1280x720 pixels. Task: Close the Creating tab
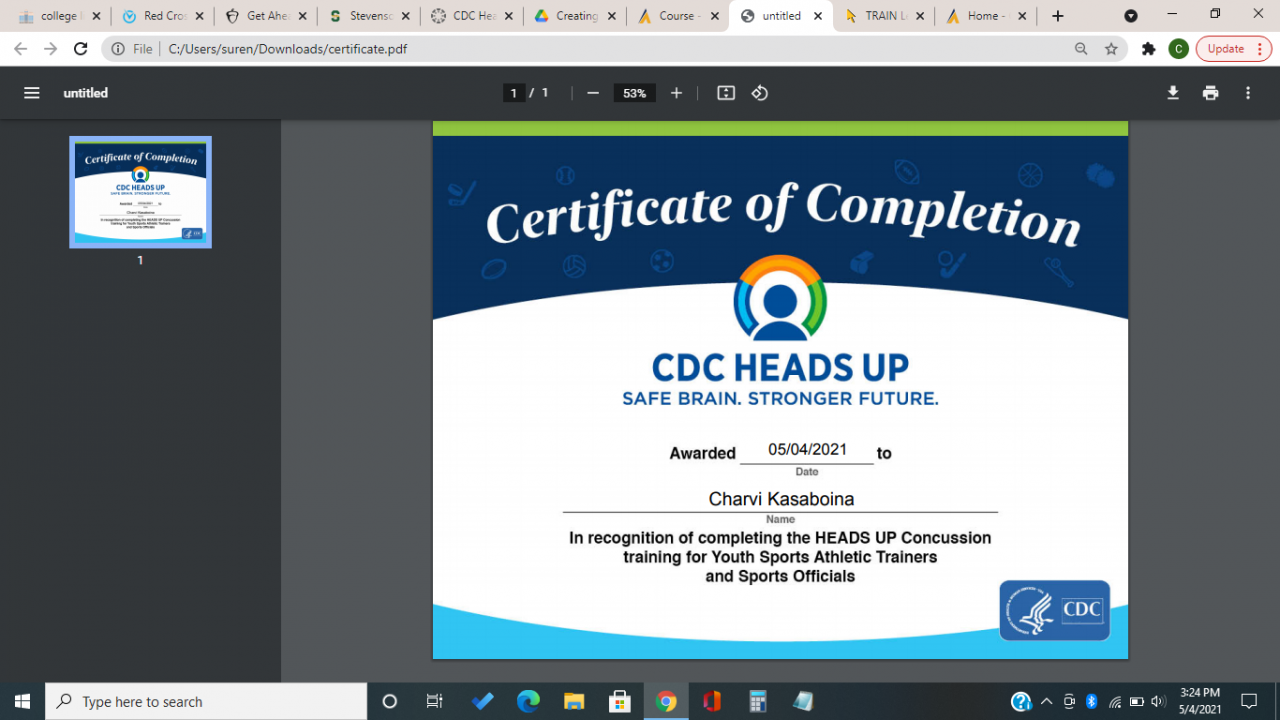click(614, 16)
